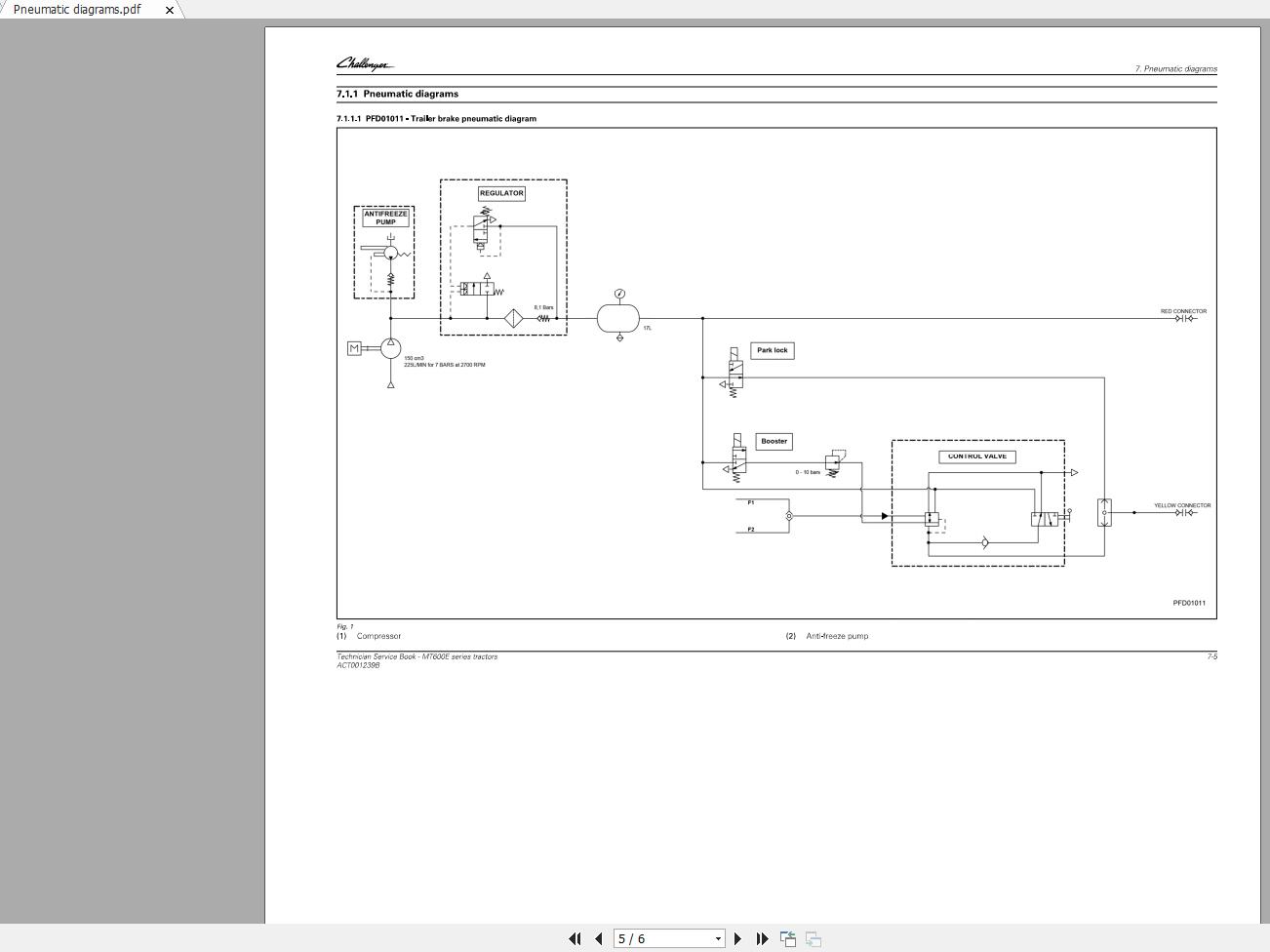Go to the previous page
This screenshot has width=1270, height=952.
pyautogui.click(x=598, y=938)
